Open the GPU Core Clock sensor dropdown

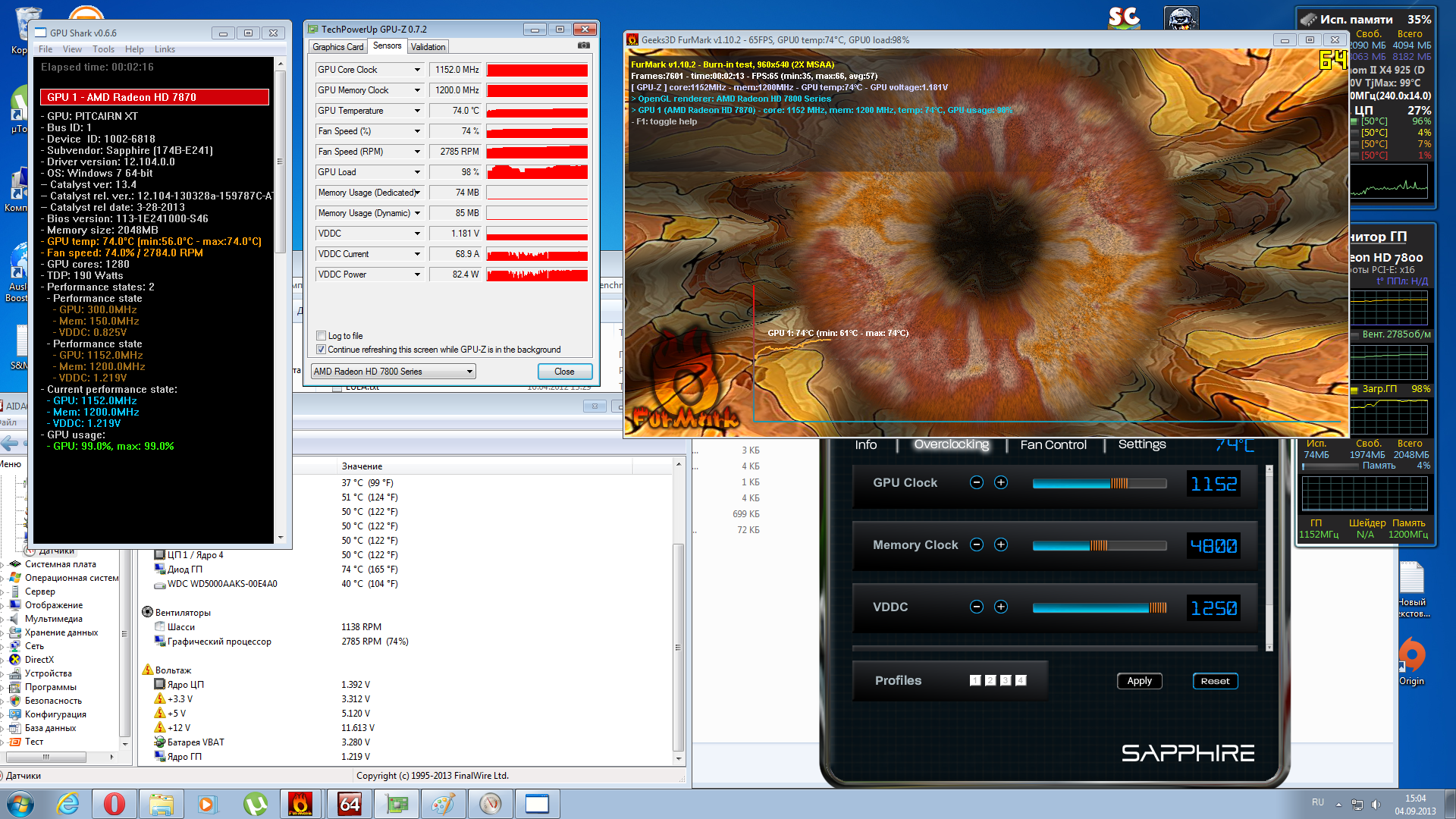[x=417, y=70]
